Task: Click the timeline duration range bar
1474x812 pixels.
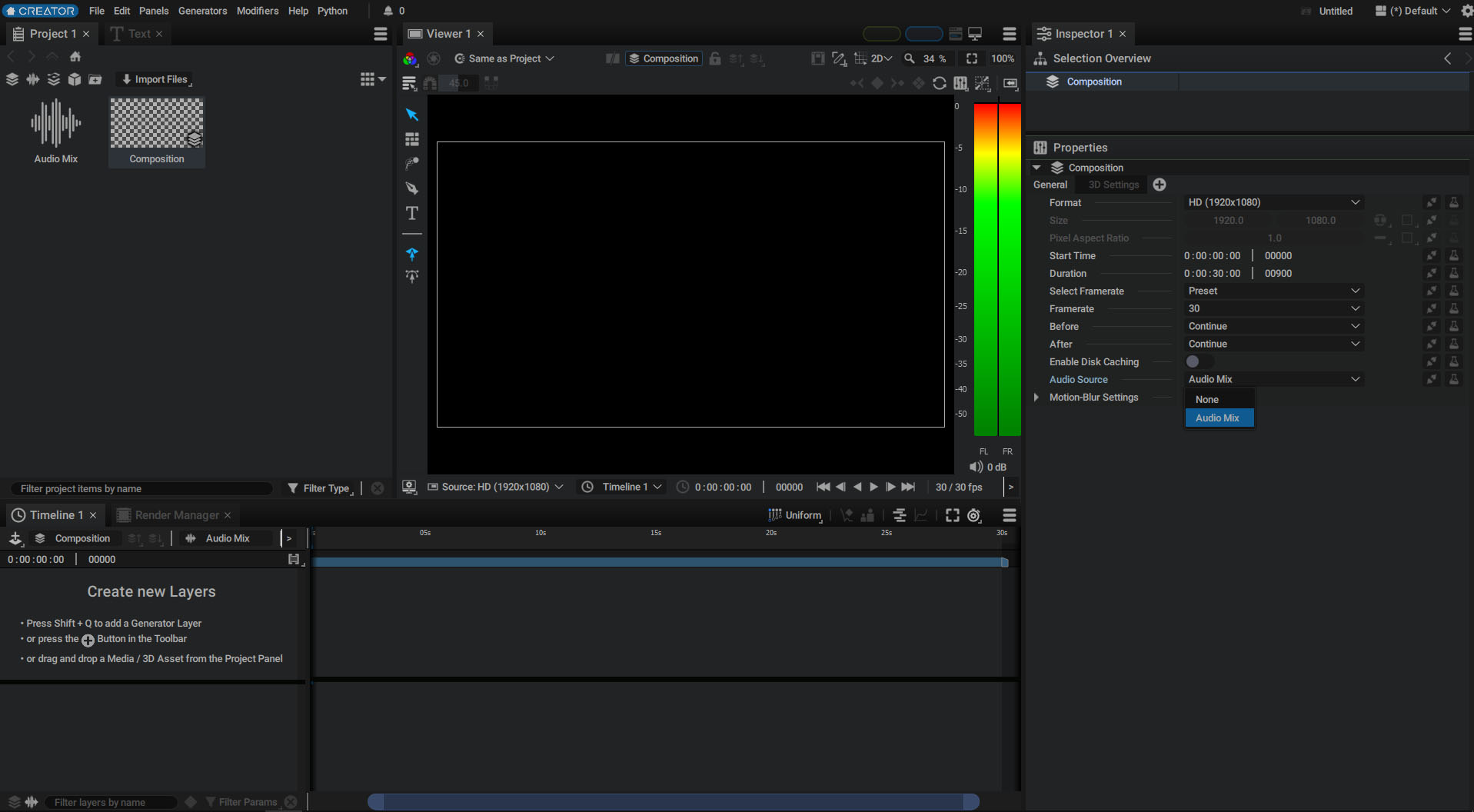Action: click(660, 562)
